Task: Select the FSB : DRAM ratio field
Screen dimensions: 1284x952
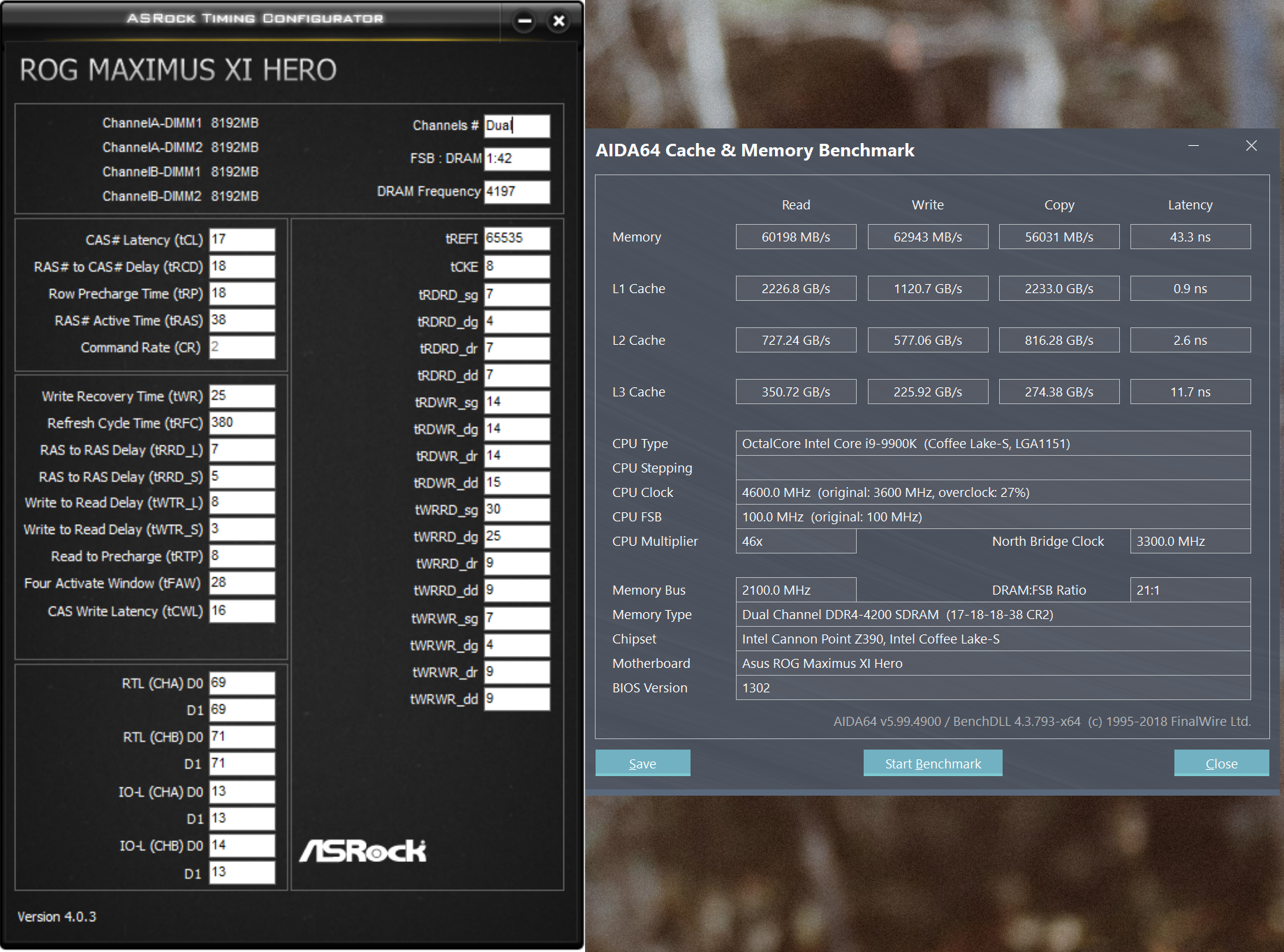Action: coord(517,158)
